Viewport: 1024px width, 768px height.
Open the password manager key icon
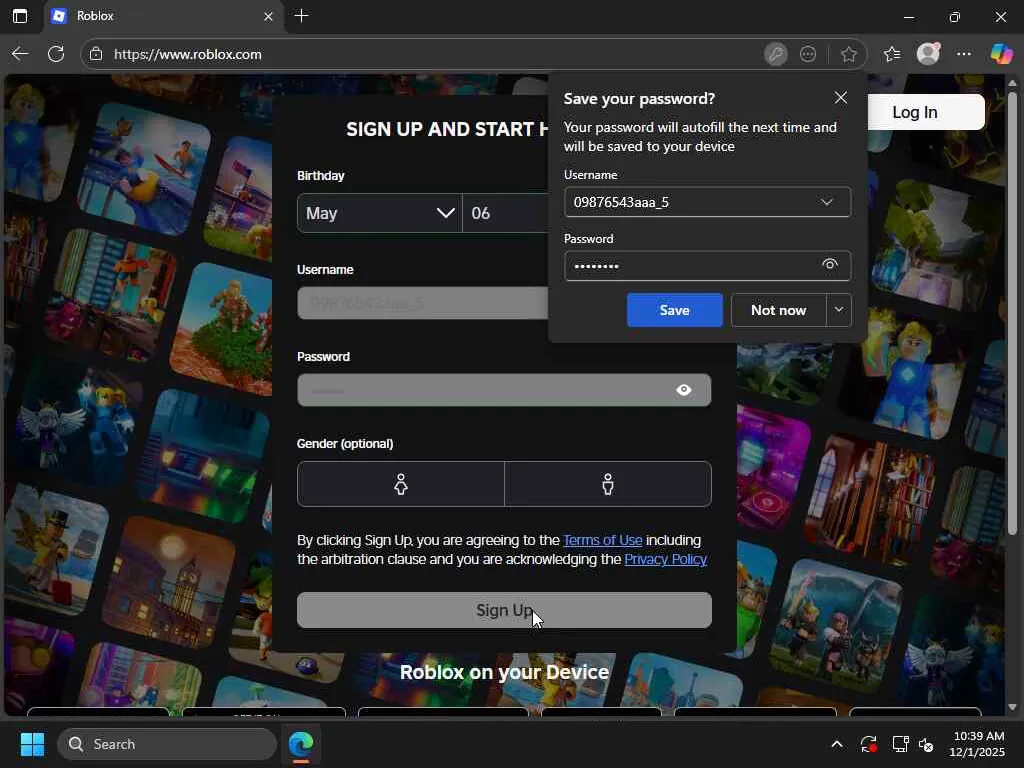pos(776,54)
